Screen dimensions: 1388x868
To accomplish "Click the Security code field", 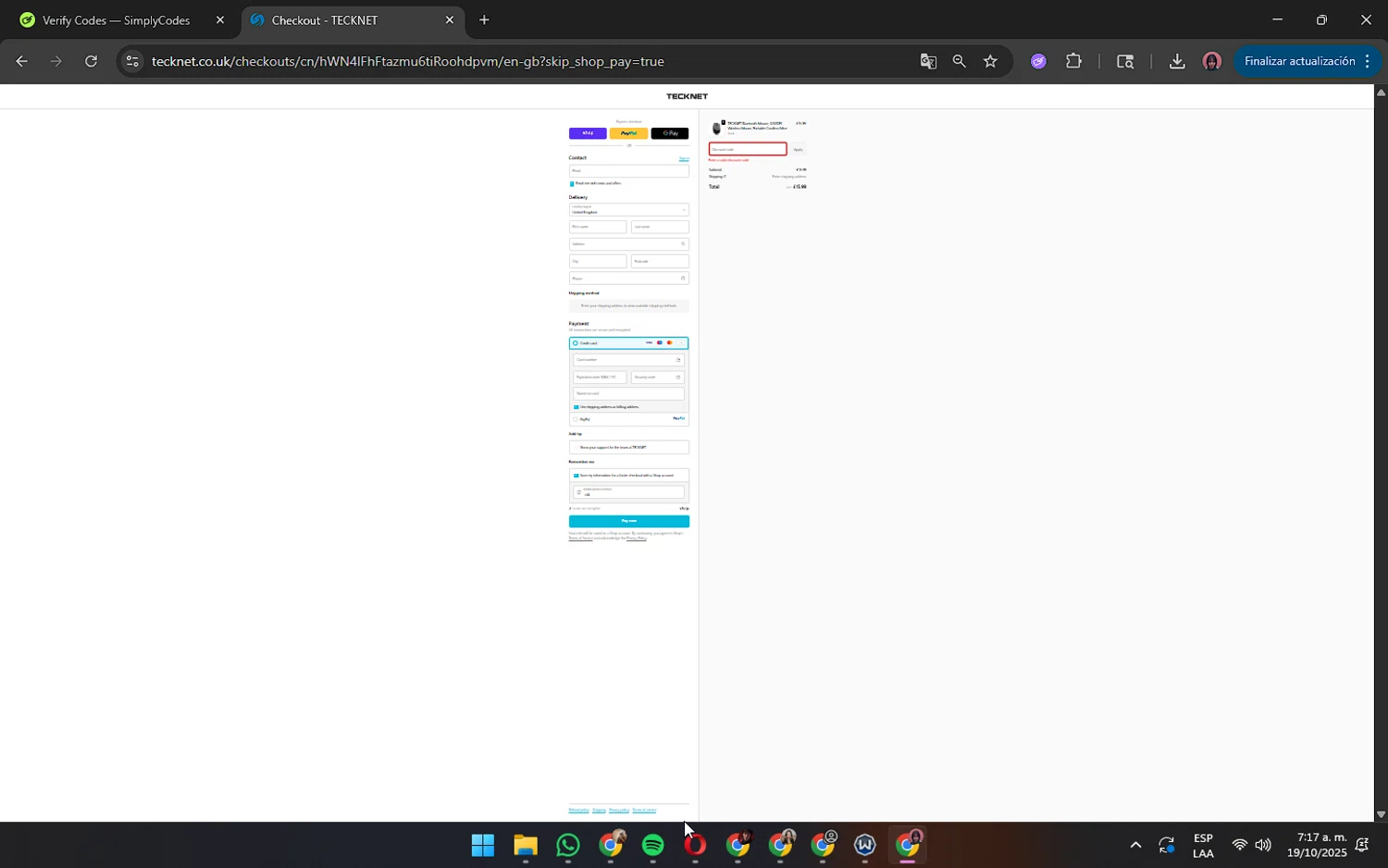I will (657, 377).
